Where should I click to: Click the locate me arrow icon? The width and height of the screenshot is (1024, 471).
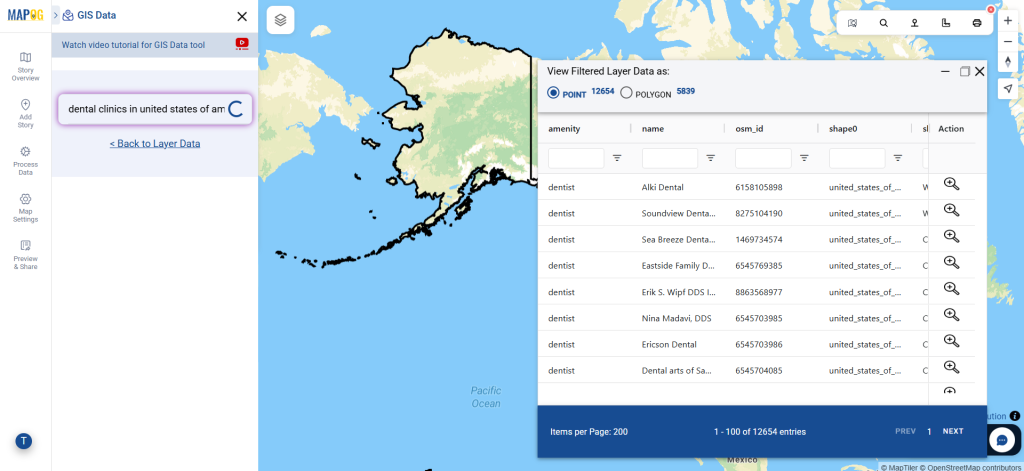click(x=1007, y=89)
